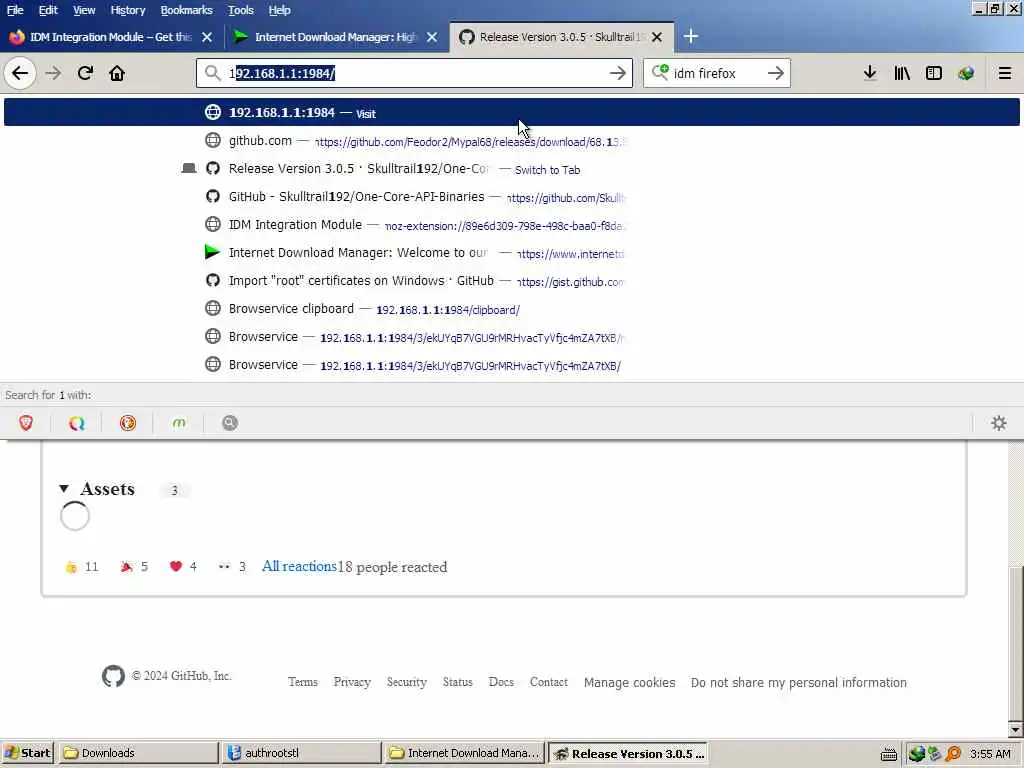This screenshot has height=768, width=1024.
Task: Click into the address bar URL field
Action: 415,73
